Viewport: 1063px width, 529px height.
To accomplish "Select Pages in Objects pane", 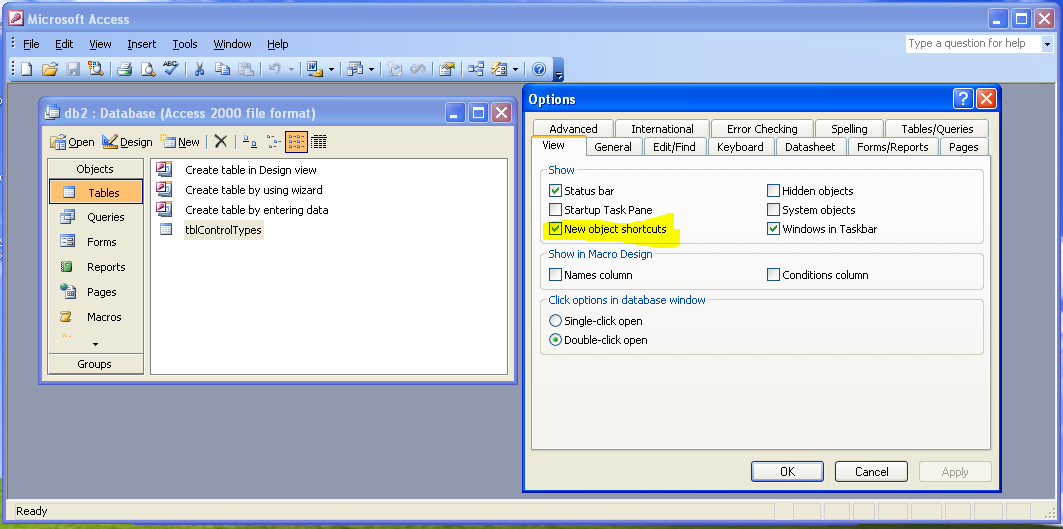I will tap(96, 292).
